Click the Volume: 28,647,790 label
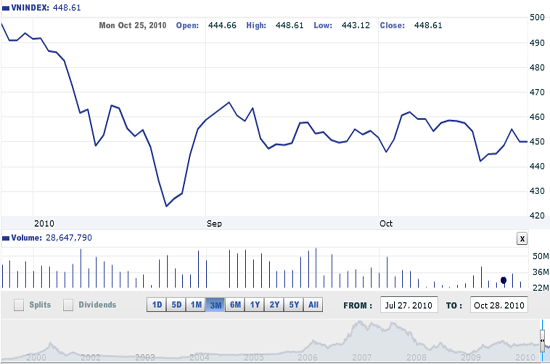550x364 pixels. 52,238
